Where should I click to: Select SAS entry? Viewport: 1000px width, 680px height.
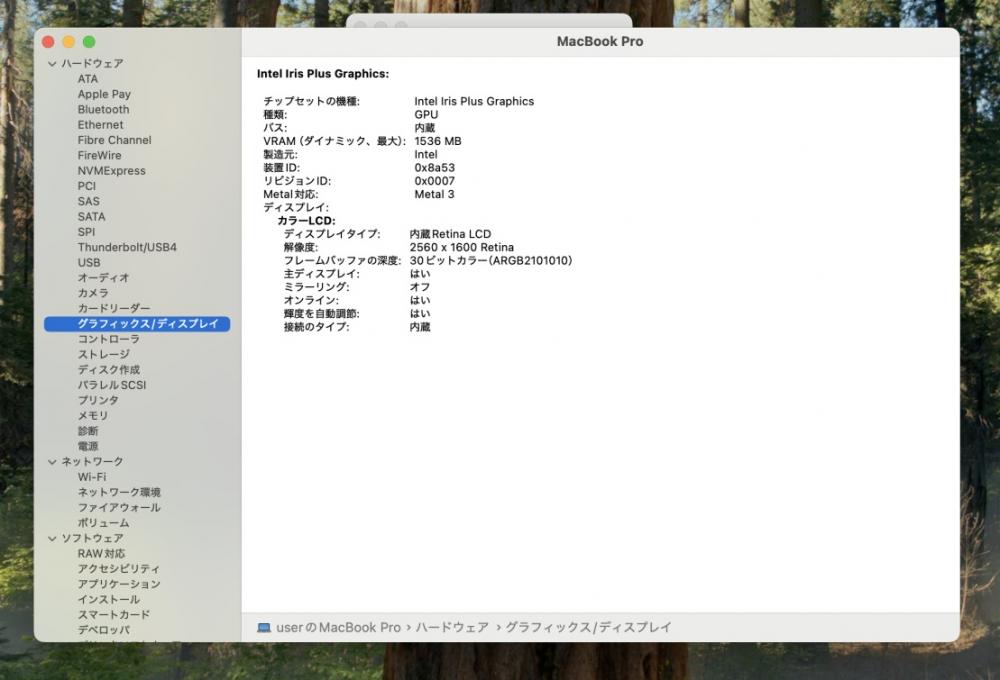tap(89, 202)
